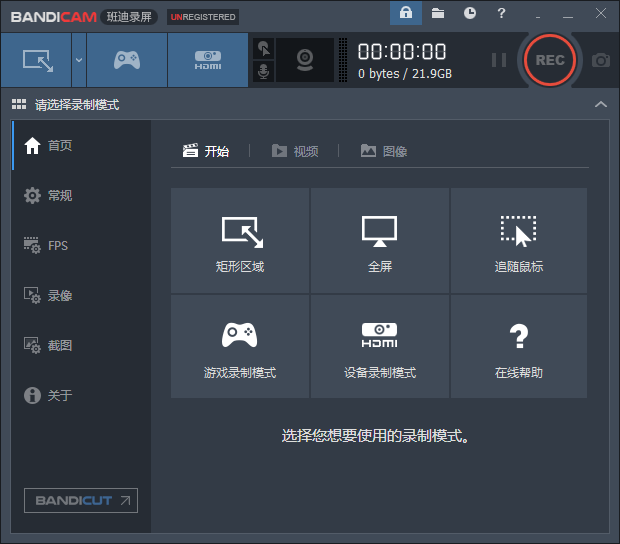Open the 设备录制模式 HDMI device tile
Screen dimensions: 620x544
(380, 346)
